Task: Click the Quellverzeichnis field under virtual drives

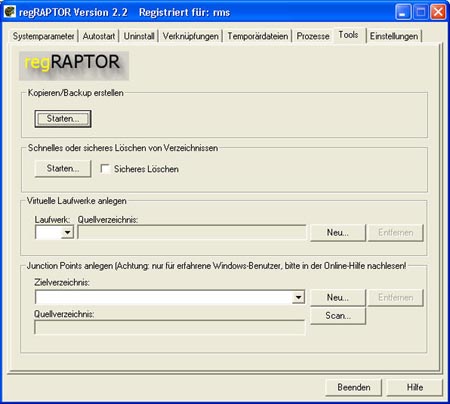Action: 192,232
